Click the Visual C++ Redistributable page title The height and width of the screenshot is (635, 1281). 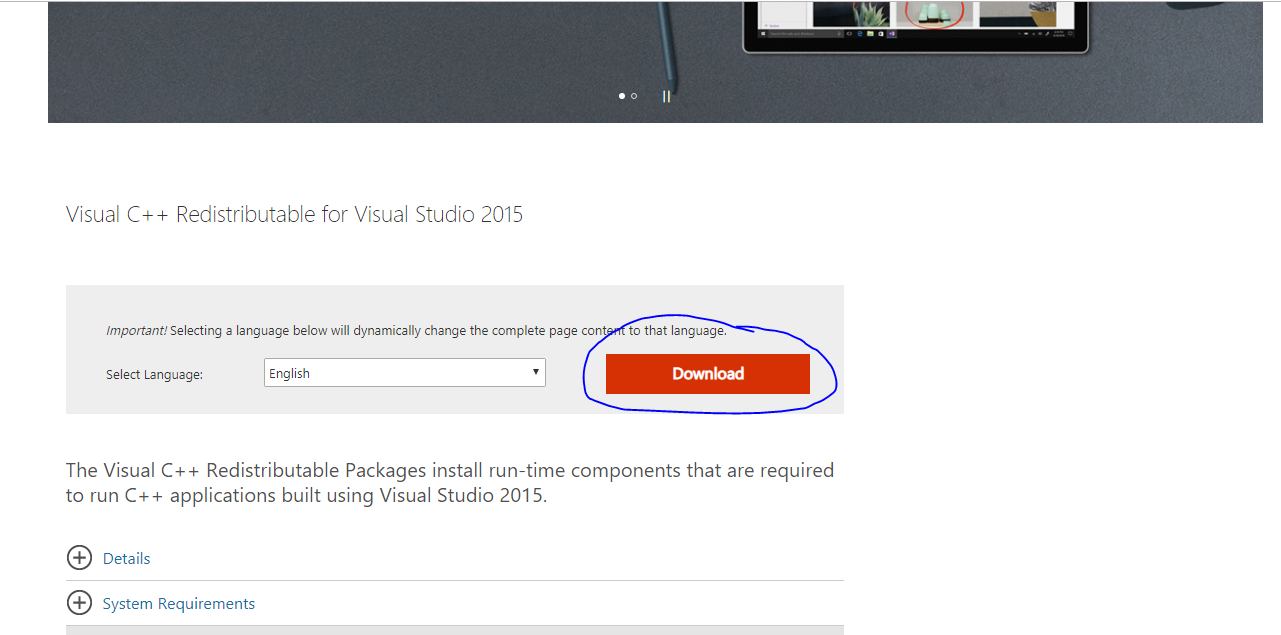click(x=294, y=214)
